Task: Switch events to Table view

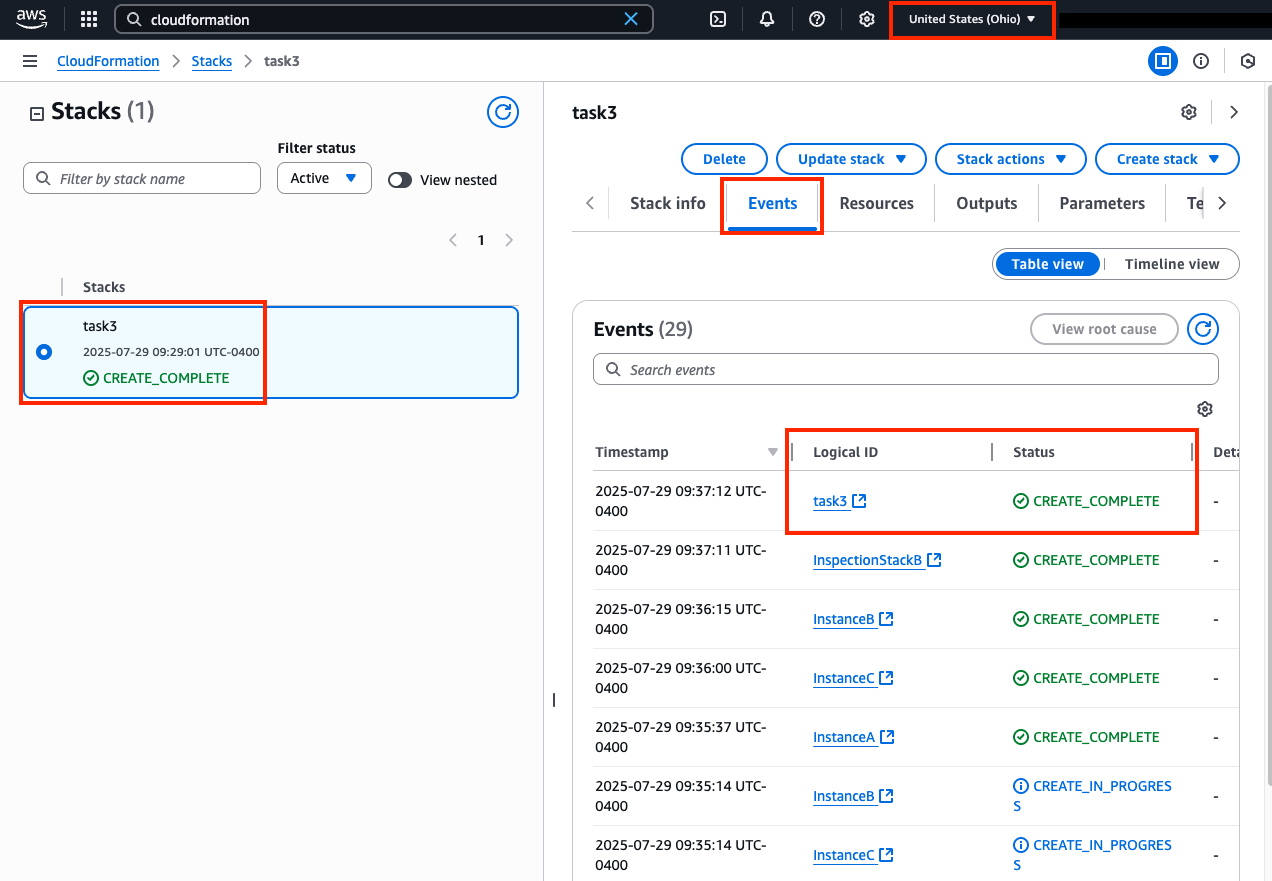Action: 1047,264
